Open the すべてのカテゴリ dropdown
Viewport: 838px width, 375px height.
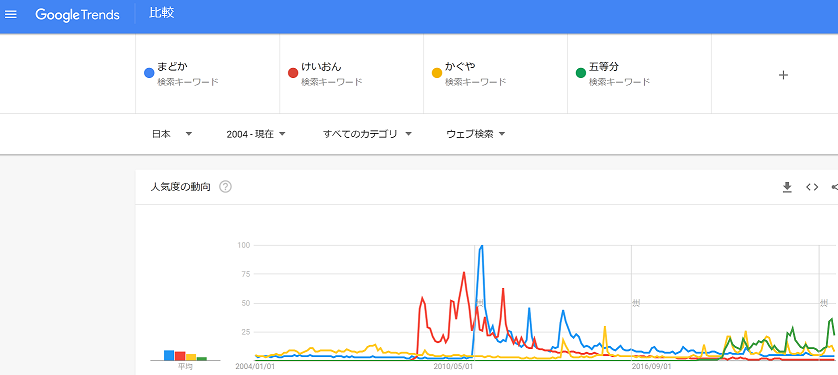click(x=368, y=134)
